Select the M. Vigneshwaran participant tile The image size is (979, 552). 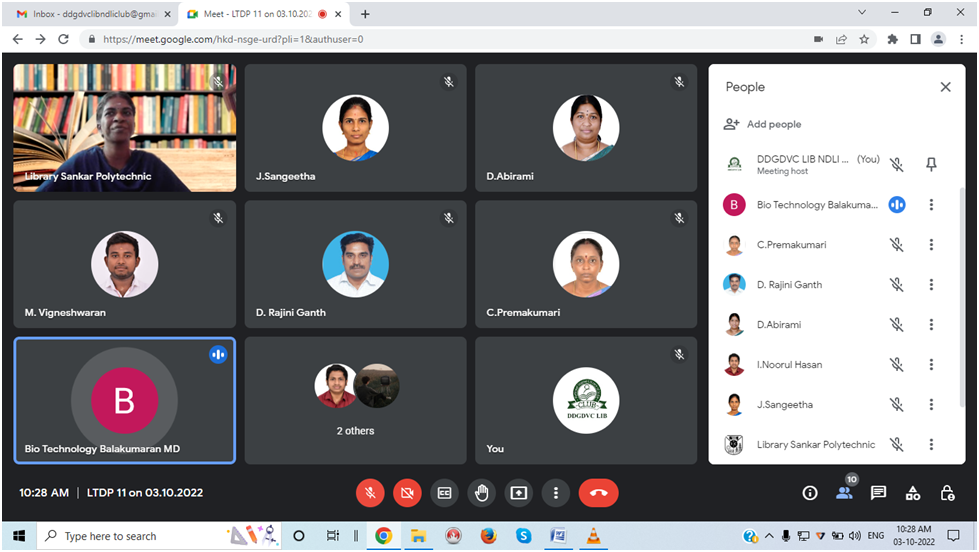[125, 264]
